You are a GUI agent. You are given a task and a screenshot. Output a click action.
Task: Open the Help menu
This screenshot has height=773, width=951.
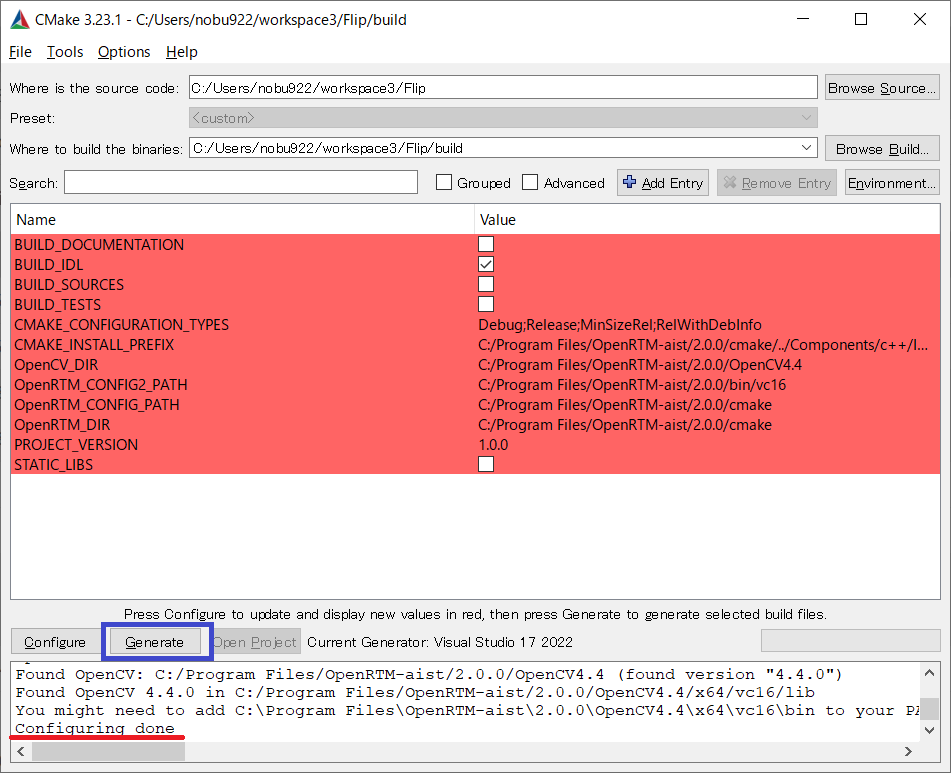pos(181,52)
